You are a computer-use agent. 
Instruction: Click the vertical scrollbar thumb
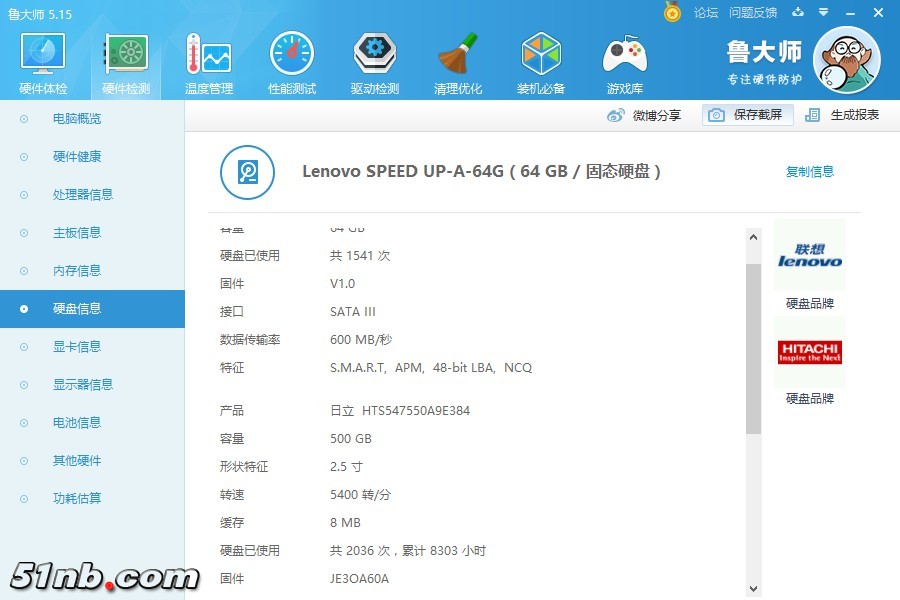point(754,349)
